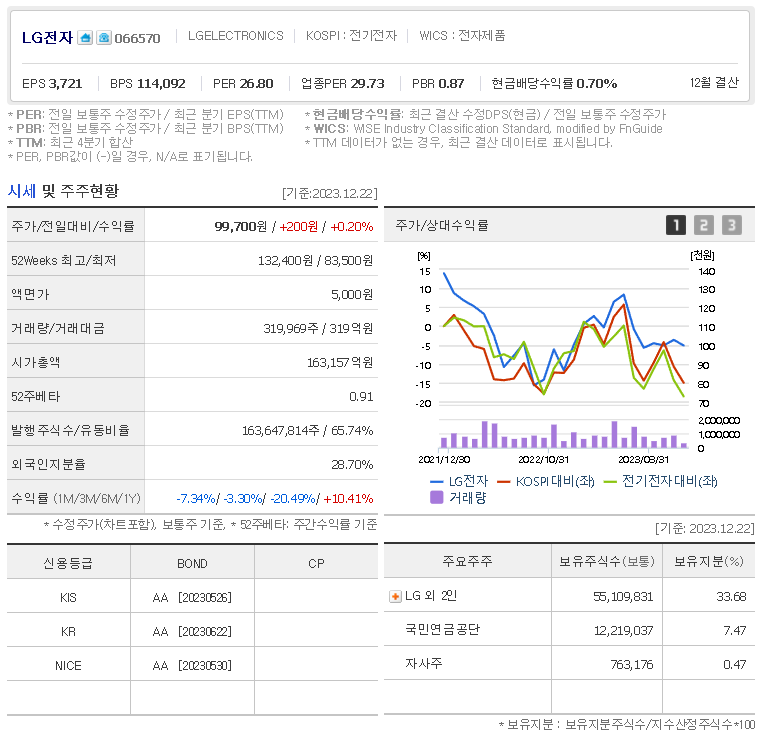Click the 52Weeks 최고/최저 row label

tap(64, 260)
